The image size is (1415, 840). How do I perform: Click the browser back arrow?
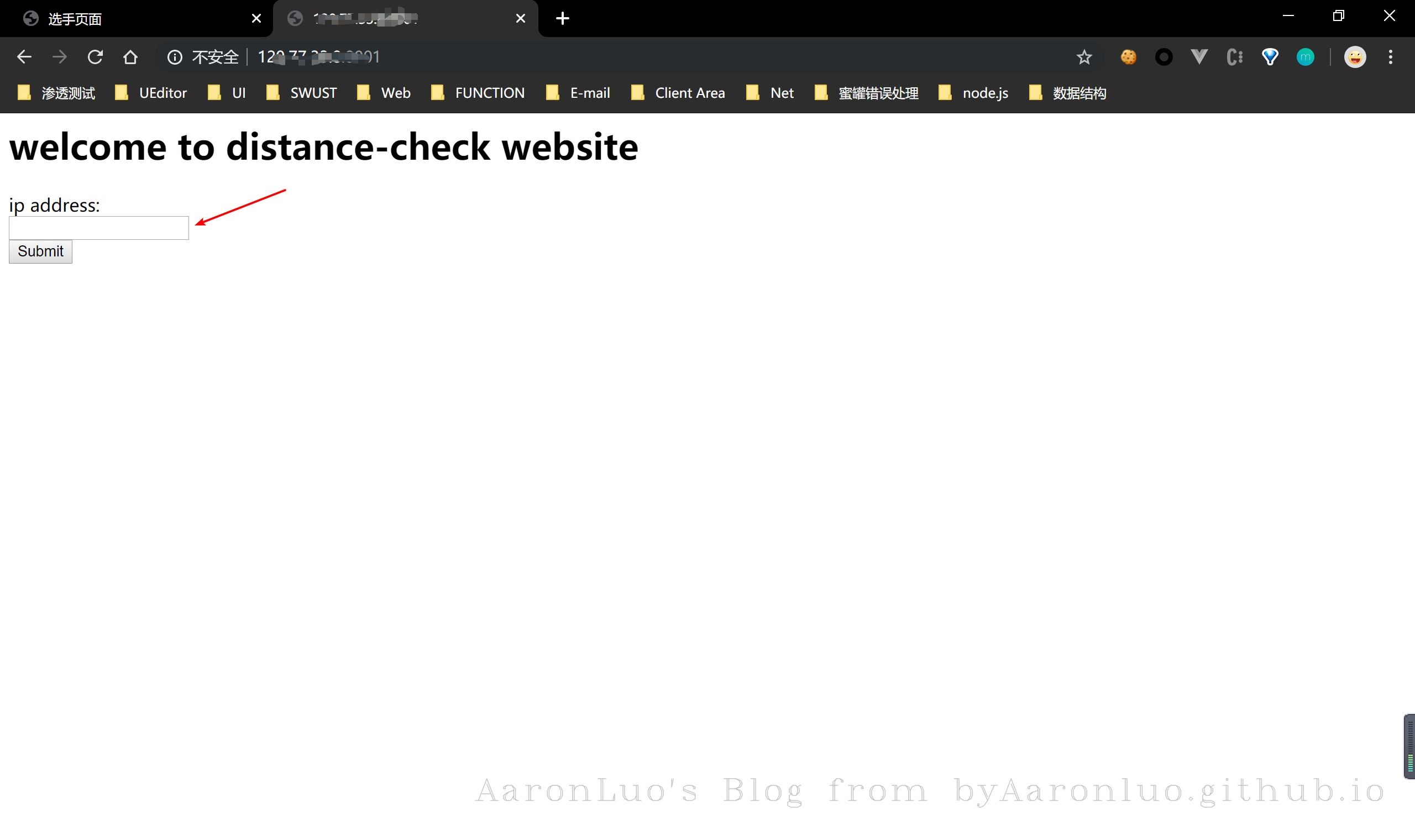24,57
